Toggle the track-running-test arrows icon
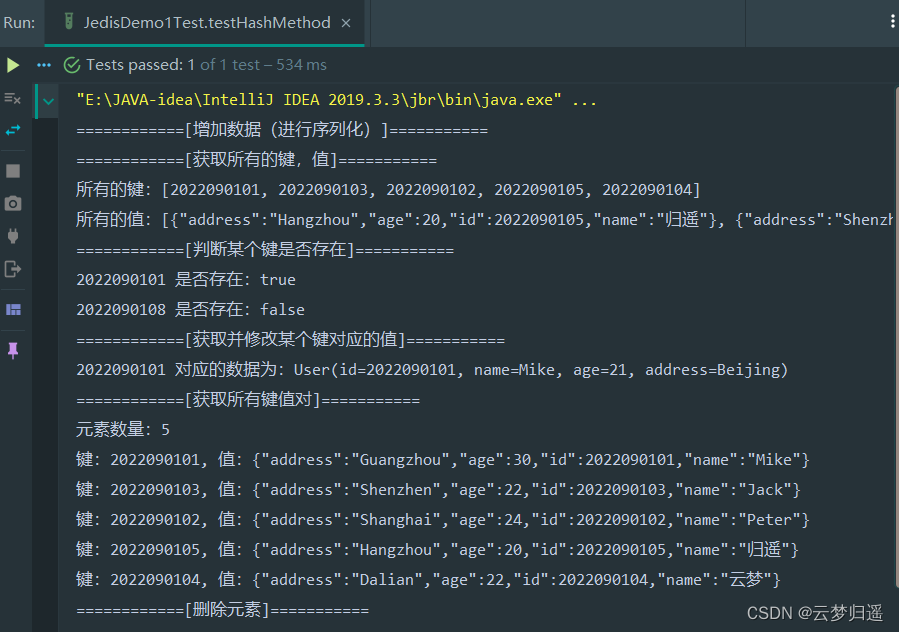899x632 pixels. click(x=13, y=131)
